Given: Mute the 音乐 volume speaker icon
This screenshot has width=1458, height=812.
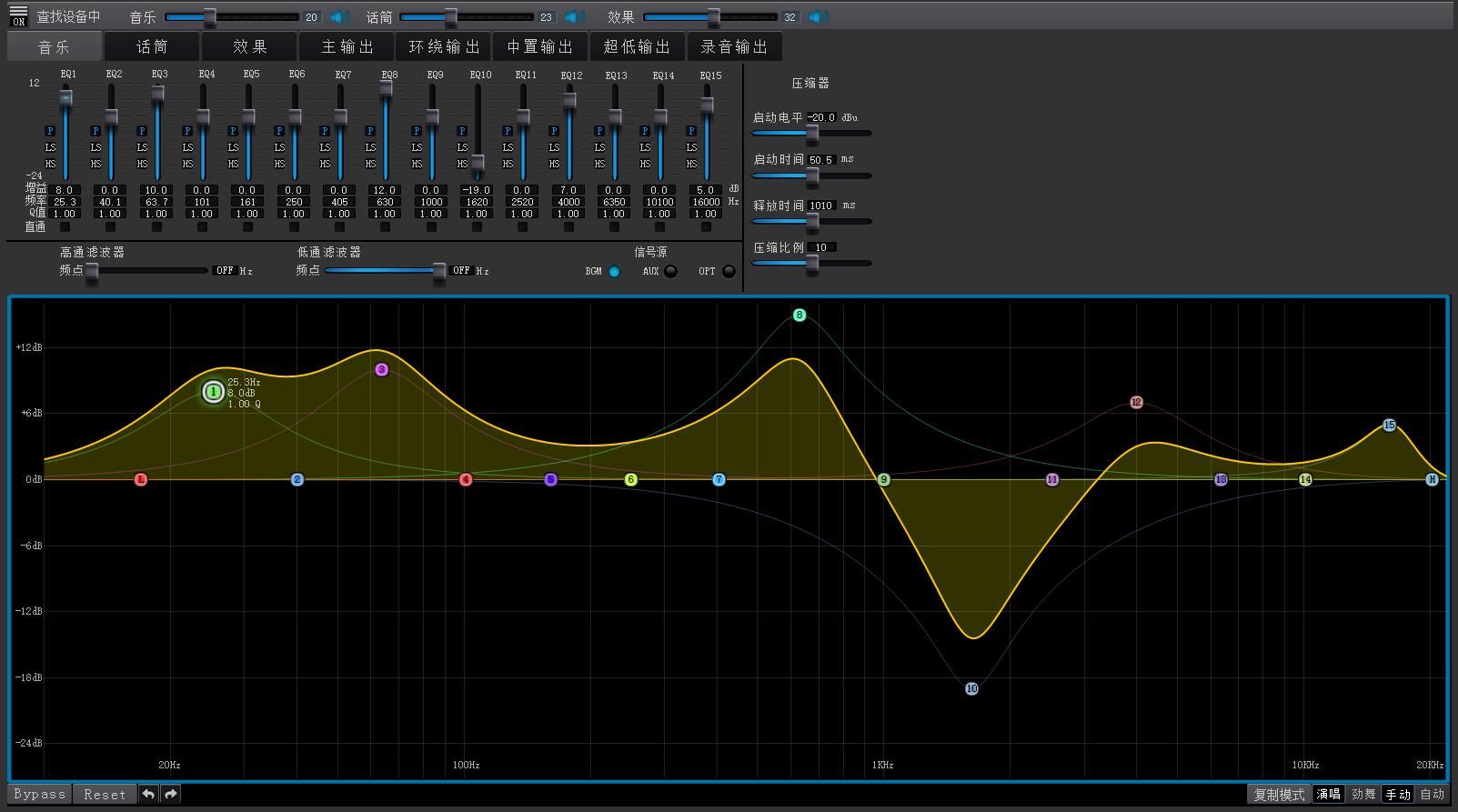Looking at the screenshot, I should (x=339, y=17).
